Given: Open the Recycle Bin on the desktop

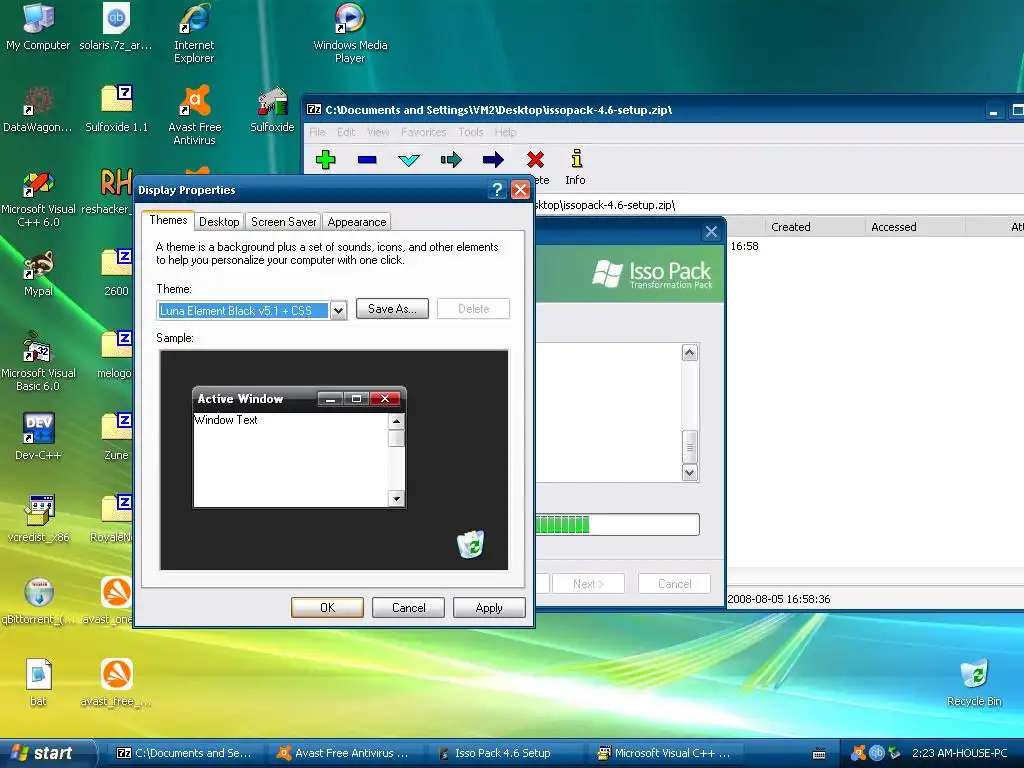Looking at the screenshot, I should pyautogui.click(x=974, y=682).
